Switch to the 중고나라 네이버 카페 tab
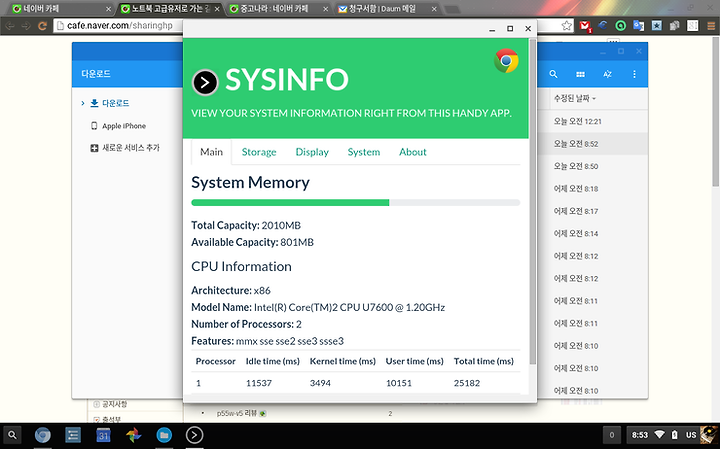 [x=279, y=9]
